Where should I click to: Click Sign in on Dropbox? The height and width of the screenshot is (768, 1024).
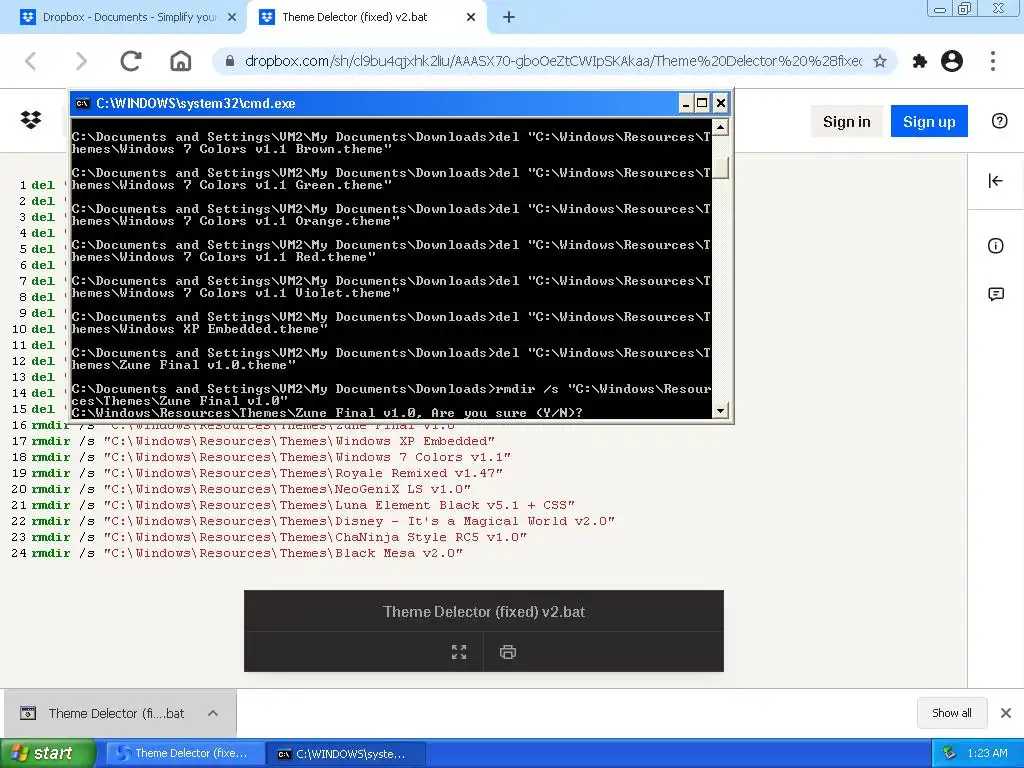[846, 121]
